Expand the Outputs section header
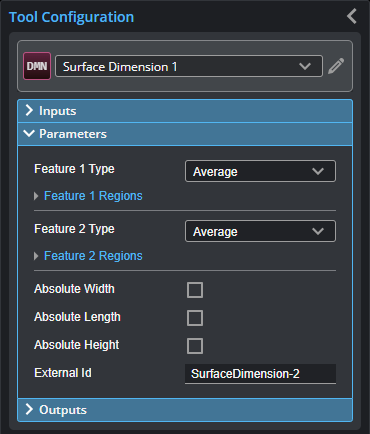This screenshot has height=434, width=370. 185,410
